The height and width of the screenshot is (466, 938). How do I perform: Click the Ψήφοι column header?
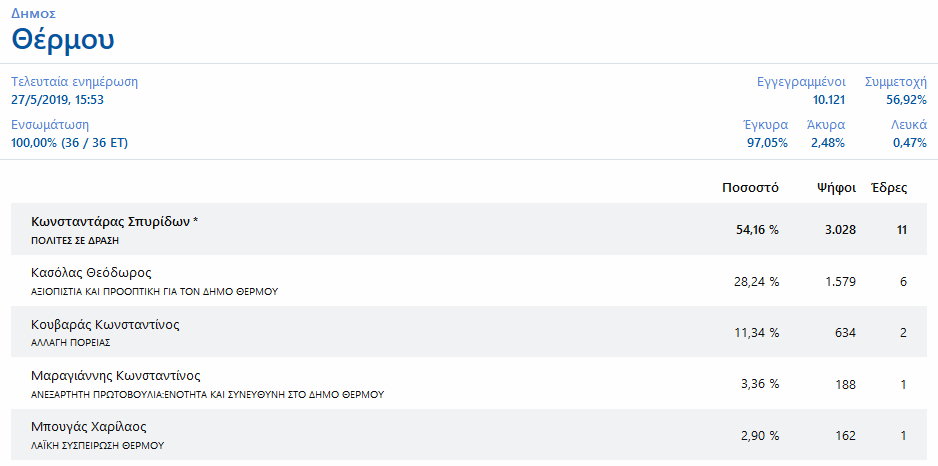[x=837, y=188]
